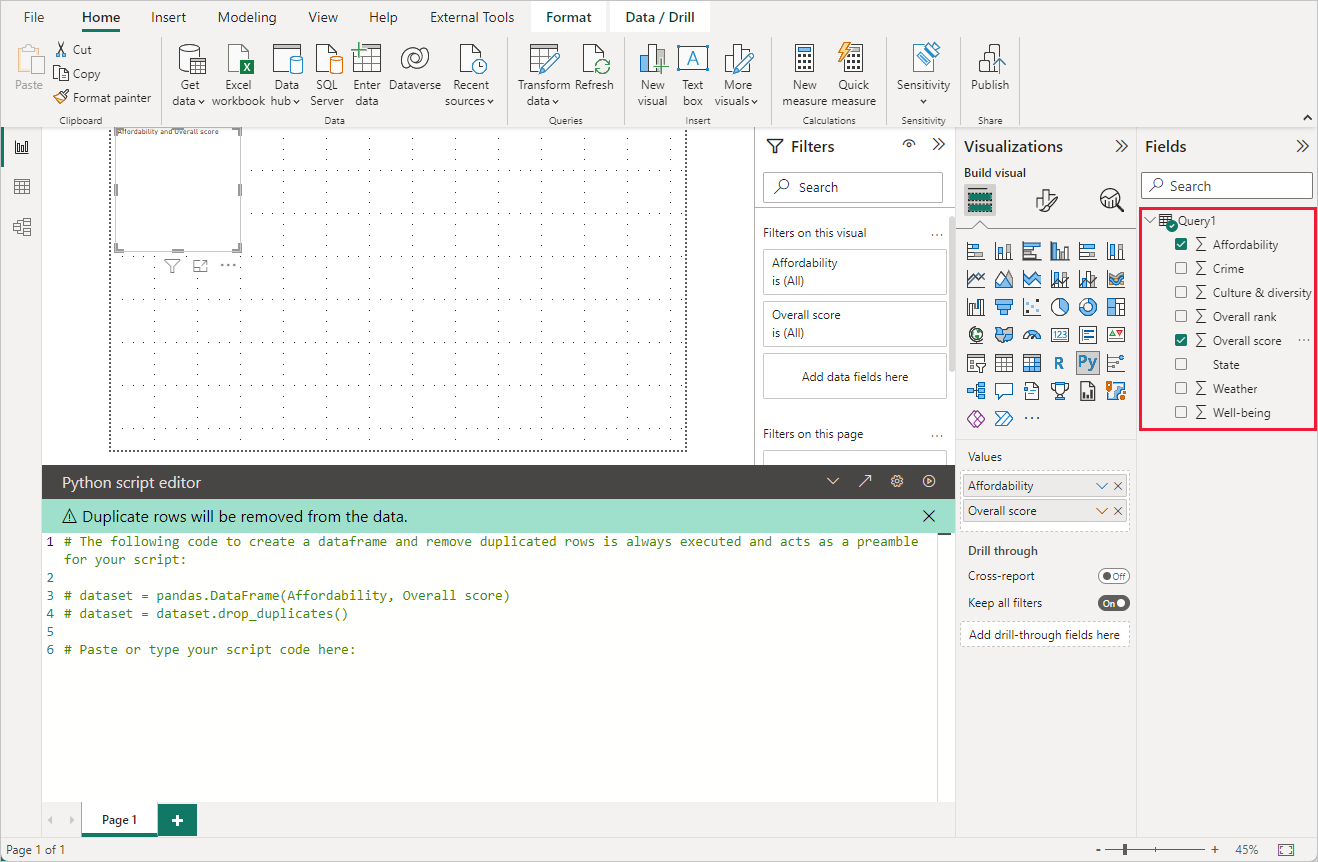Image resolution: width=1318 pixels, height=862 pixels.
Task: Select the R script visual icon
Action: [x=1060, y=362]
